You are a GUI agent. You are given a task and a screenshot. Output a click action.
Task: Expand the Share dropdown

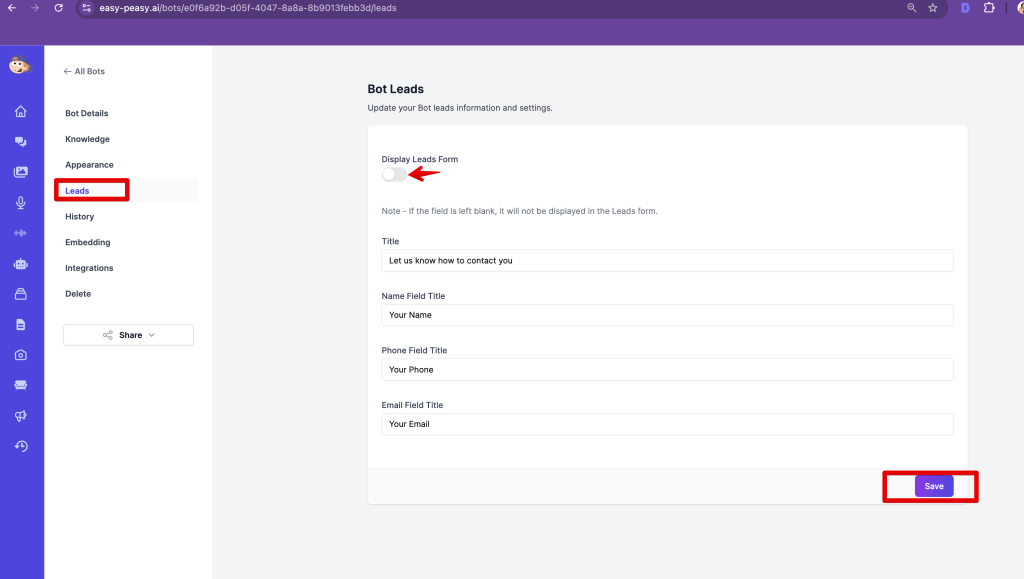pyautogui.click(x=128, y=335)
